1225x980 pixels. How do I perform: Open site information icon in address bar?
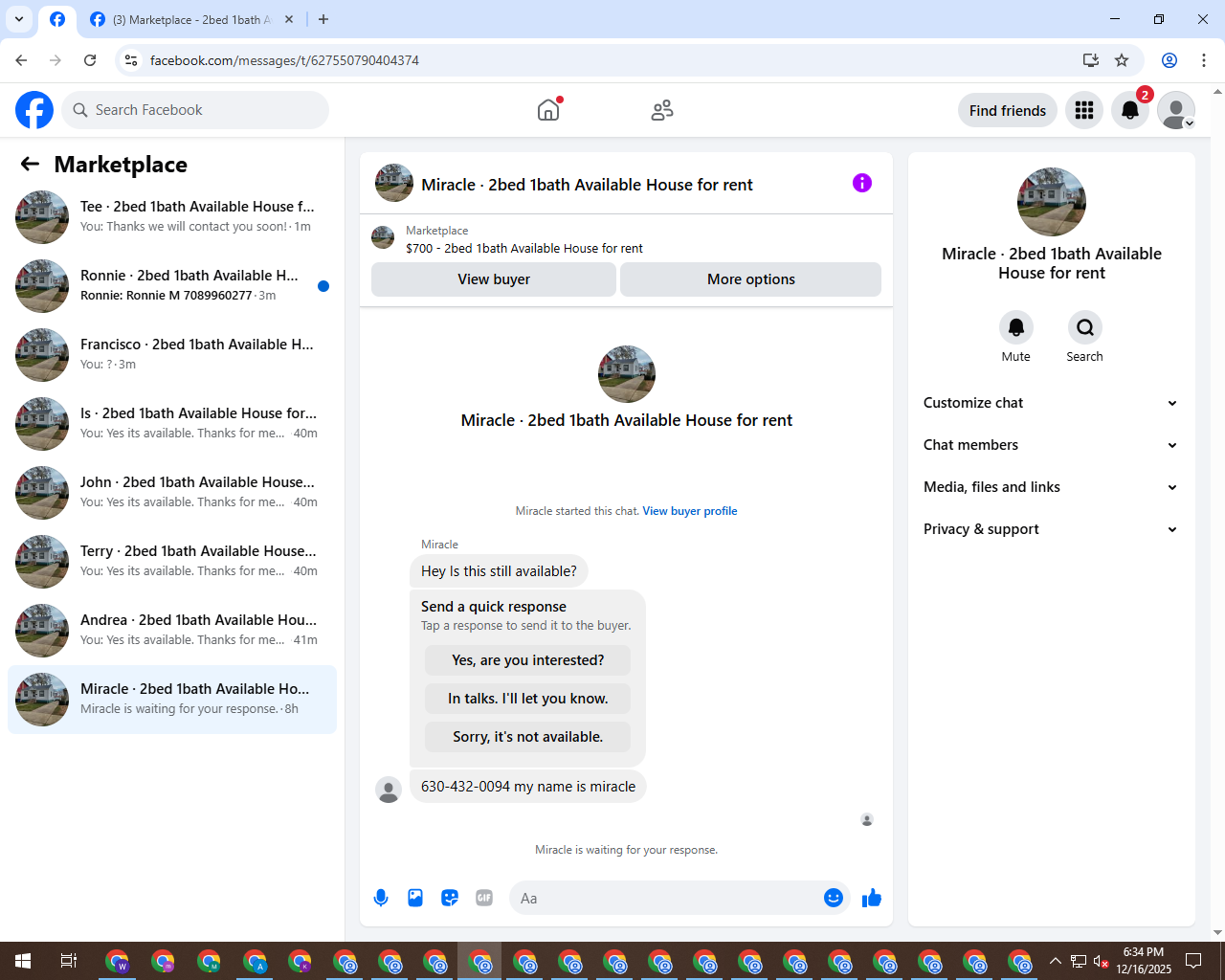131,60
